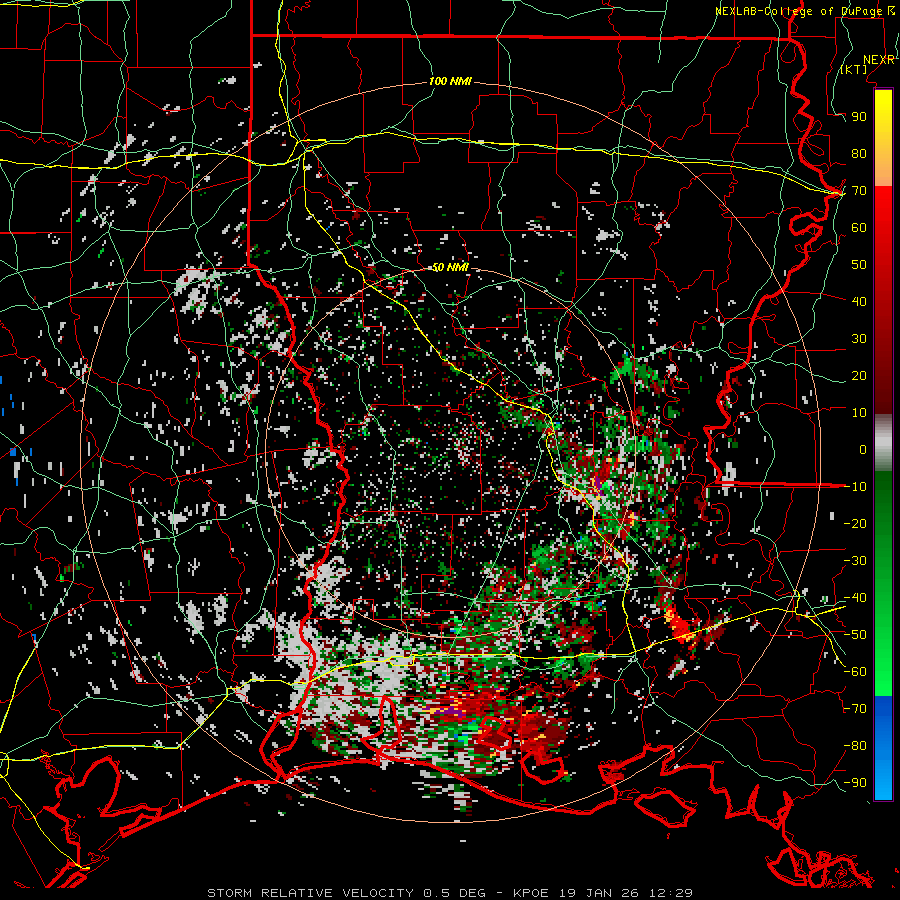The image size is (900, 900).
Task: Click the 50 NMI range ring label
Action: (x=450, y=267)
